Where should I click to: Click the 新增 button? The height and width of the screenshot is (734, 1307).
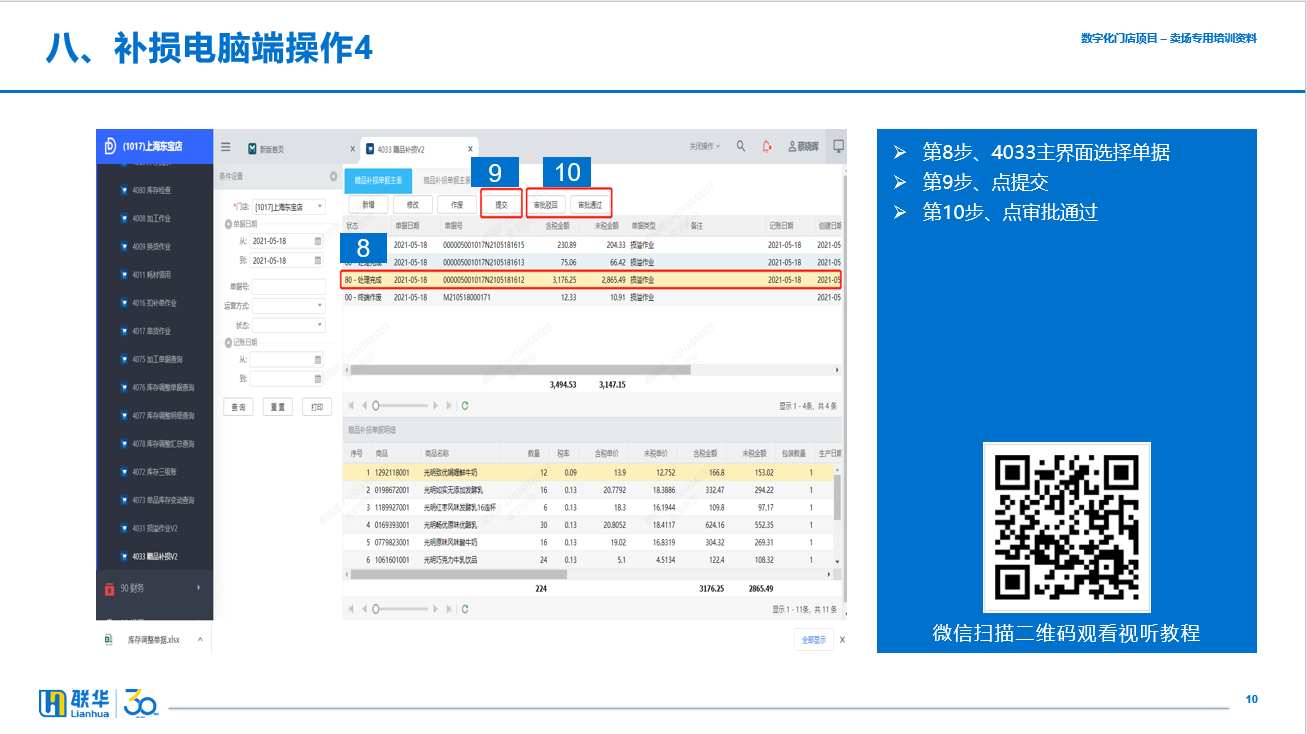point(368,204)
